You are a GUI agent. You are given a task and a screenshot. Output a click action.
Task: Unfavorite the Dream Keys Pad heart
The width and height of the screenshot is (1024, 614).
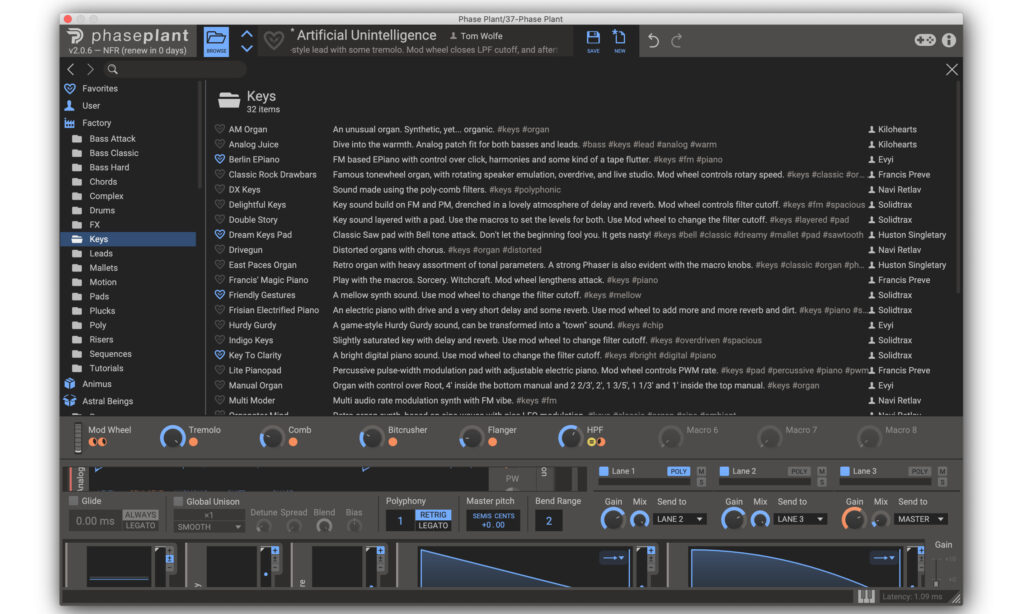[219, 234]
